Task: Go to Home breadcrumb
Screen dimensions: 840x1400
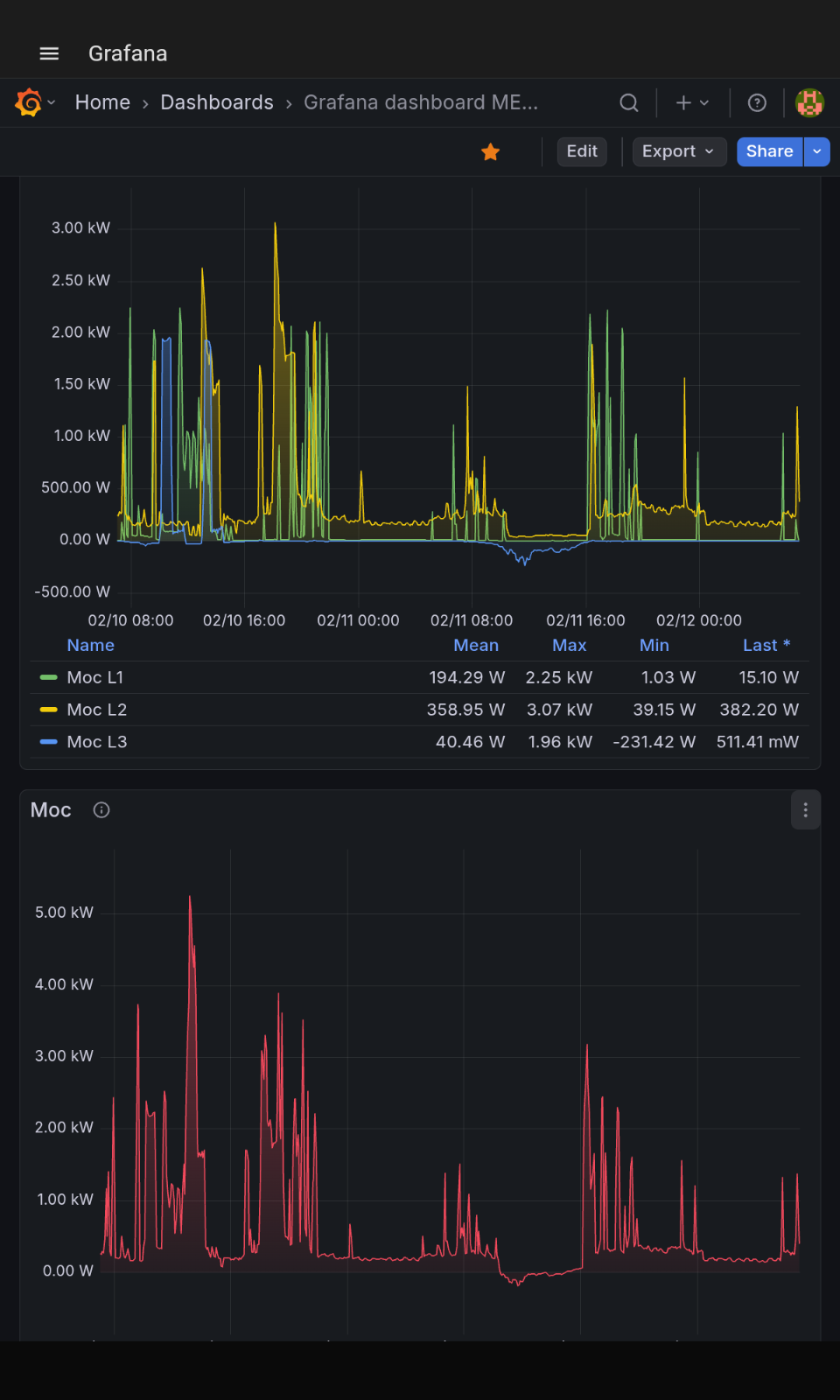Action: (102, 102)
